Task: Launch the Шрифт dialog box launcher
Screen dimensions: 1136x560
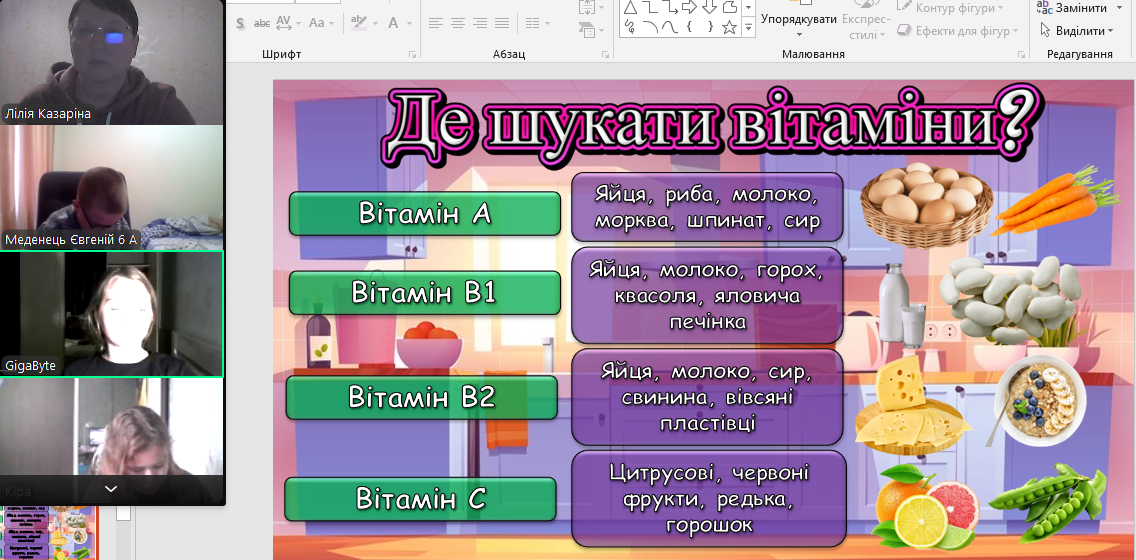Action: (x=412, y=54)
